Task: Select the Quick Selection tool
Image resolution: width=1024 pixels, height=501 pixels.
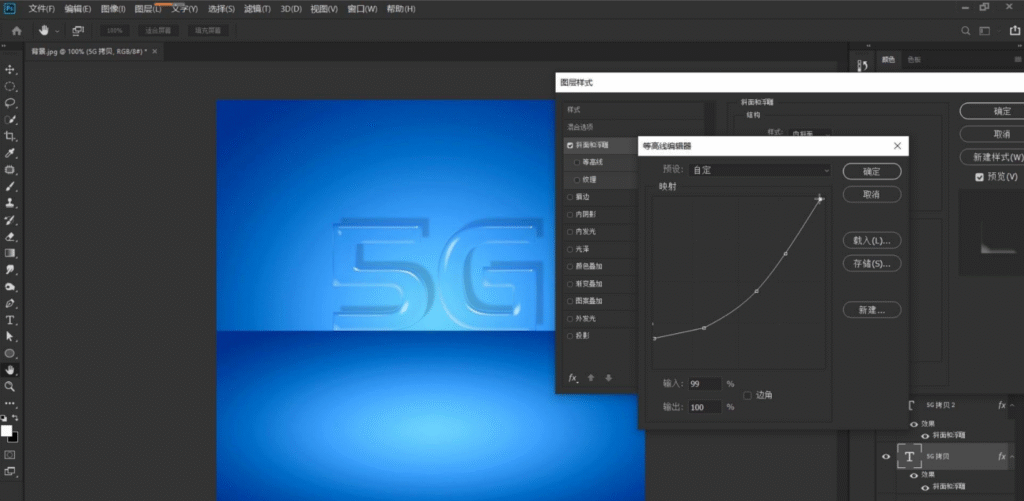Action: (x=10, y=120)
